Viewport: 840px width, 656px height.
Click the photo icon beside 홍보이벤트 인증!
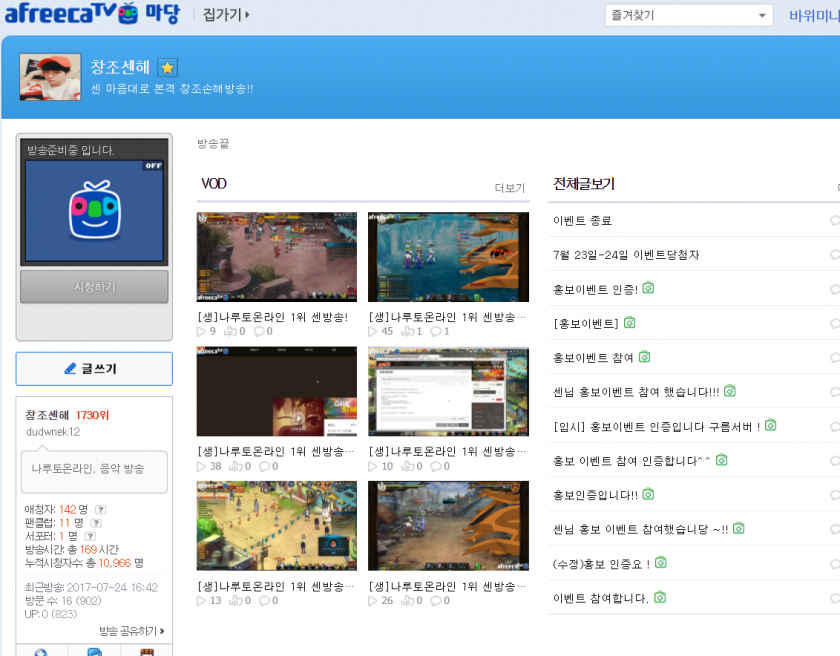tap(648, 289)
